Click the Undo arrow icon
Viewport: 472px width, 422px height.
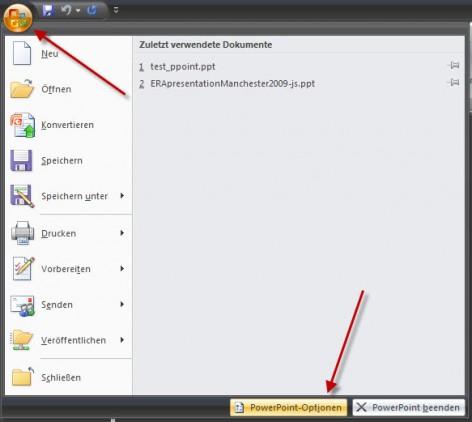pyautogui.click(x=66, y=10)
